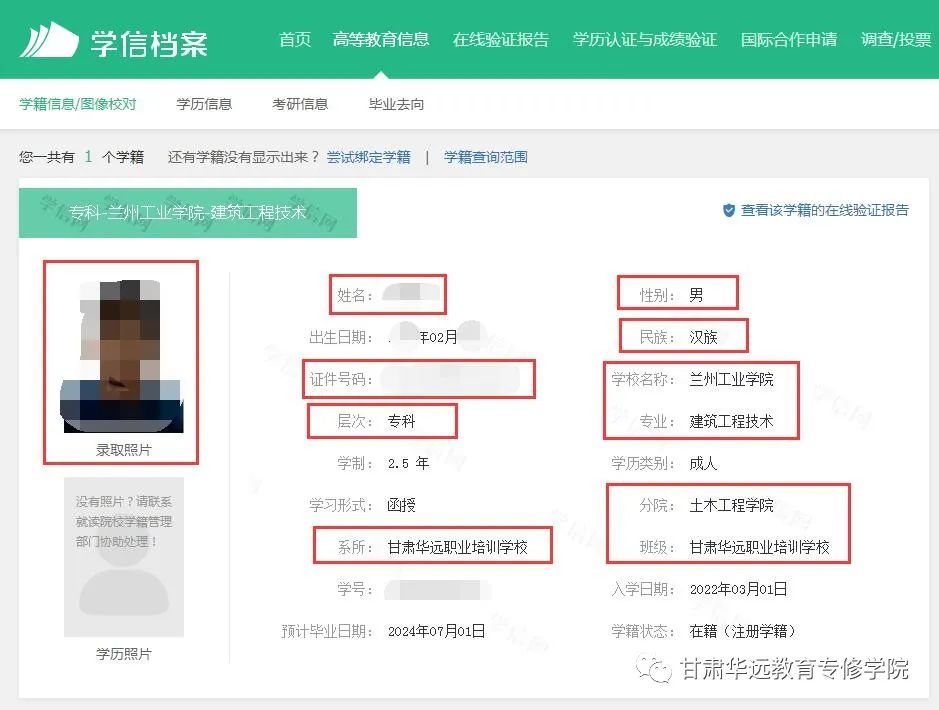Screen dimensions: 939x710
Task: Switch to the 学历信息 tab
Action: click(x=204, y=104)
